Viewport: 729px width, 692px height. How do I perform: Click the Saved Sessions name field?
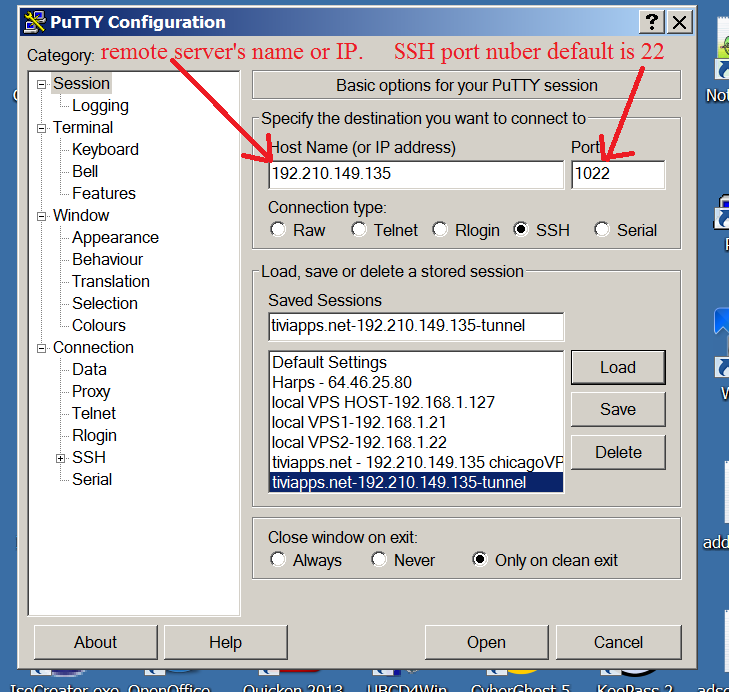[x=416, y=326]
